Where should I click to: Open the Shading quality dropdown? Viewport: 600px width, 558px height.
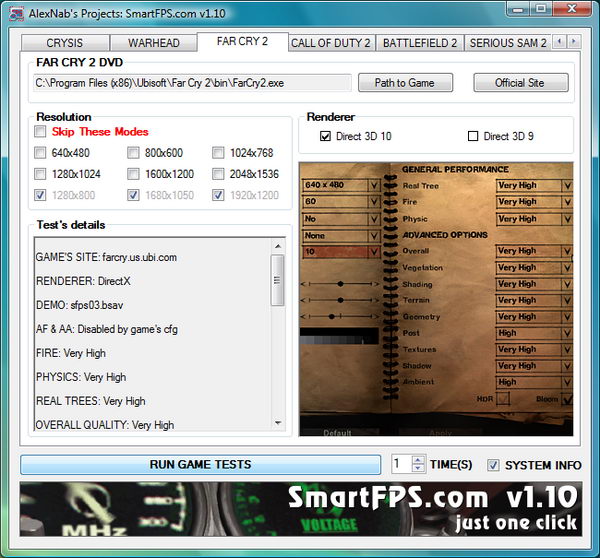pos(534,284)
